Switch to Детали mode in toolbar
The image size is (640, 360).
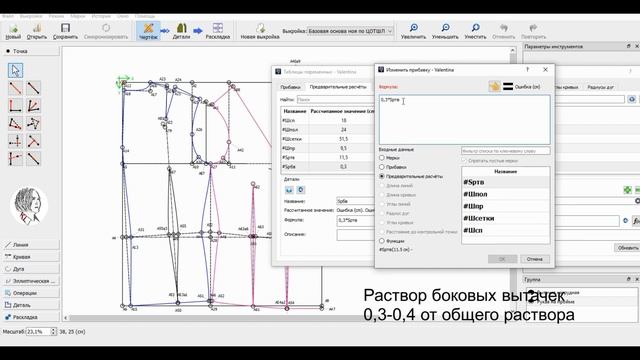tap(181, 31)
